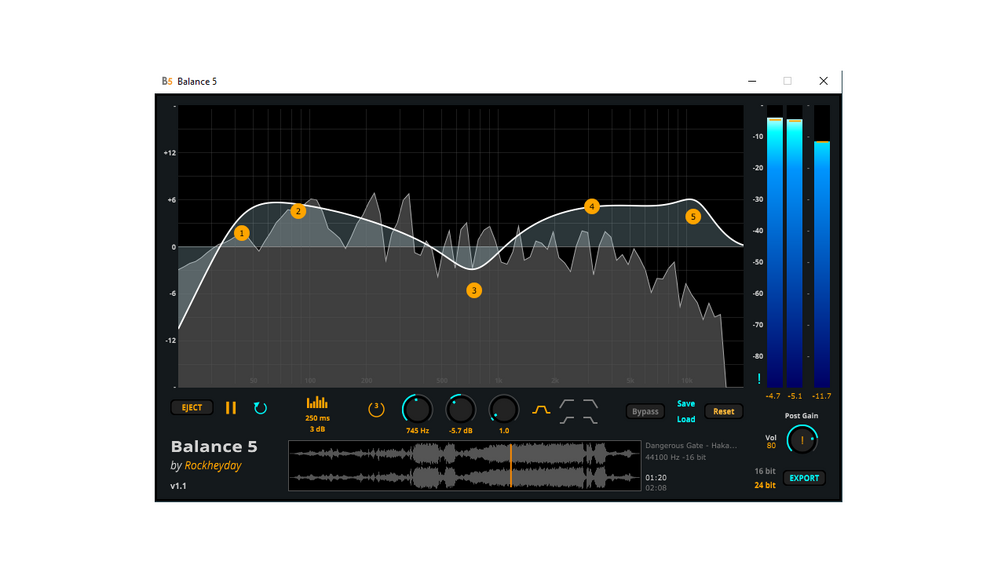This screenshot has width=1005, height=565.
Task: Click the -4.7 left peak value
Action: (773, 396)
